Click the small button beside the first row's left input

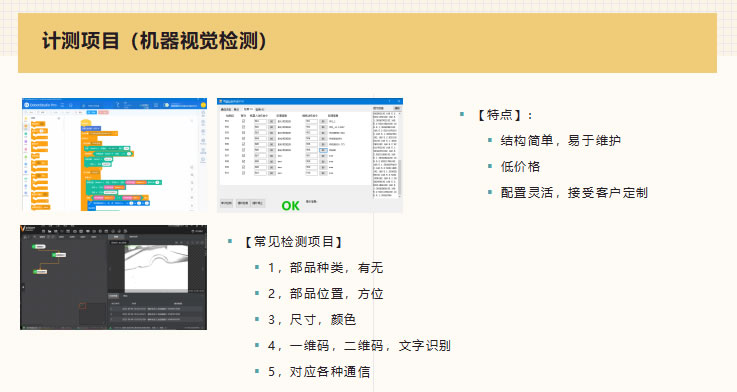pos(271,121)
